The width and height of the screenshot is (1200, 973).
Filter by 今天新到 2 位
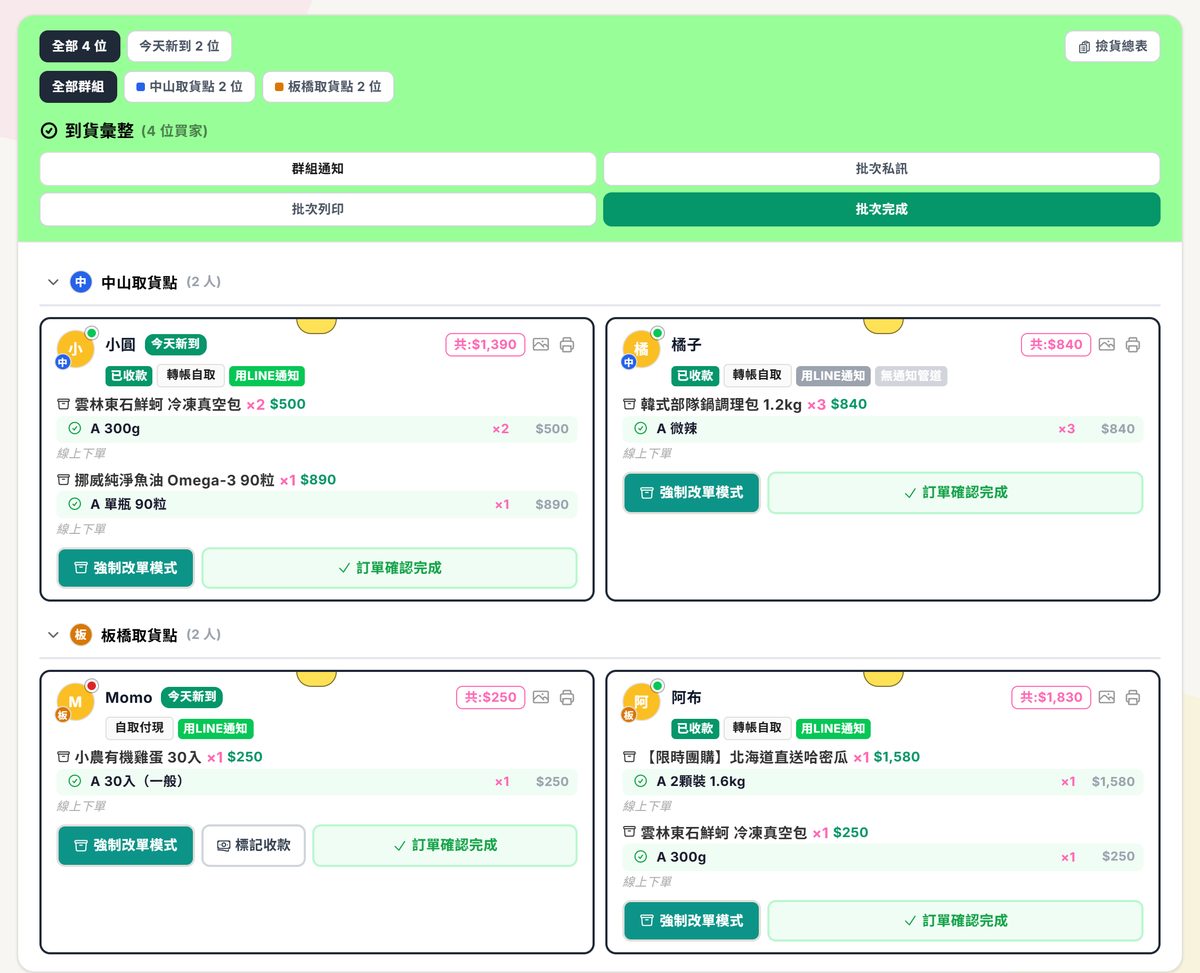pos(179,46)
